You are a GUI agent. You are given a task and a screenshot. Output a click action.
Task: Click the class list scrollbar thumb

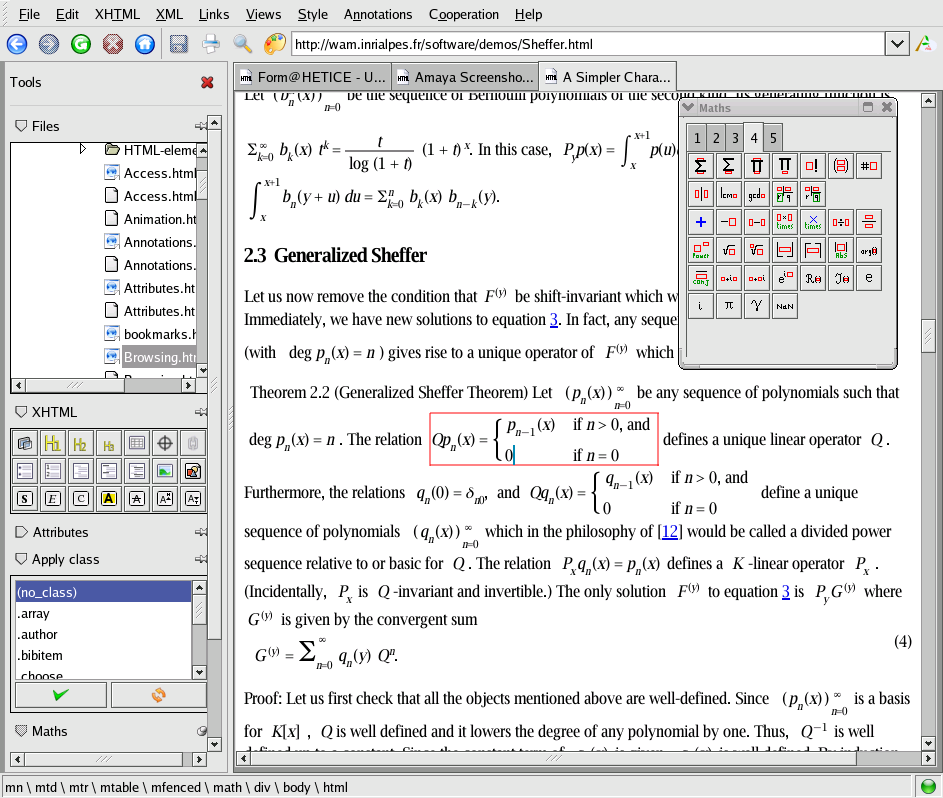199,610
